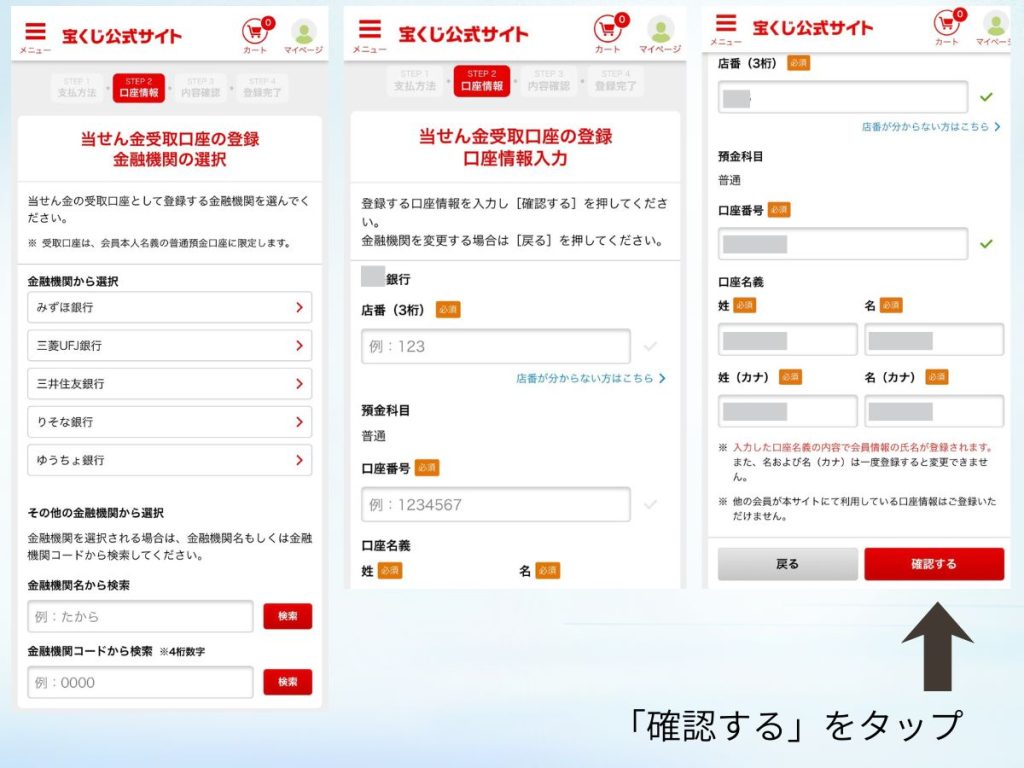Open マイページ from the left screen header

303,30
